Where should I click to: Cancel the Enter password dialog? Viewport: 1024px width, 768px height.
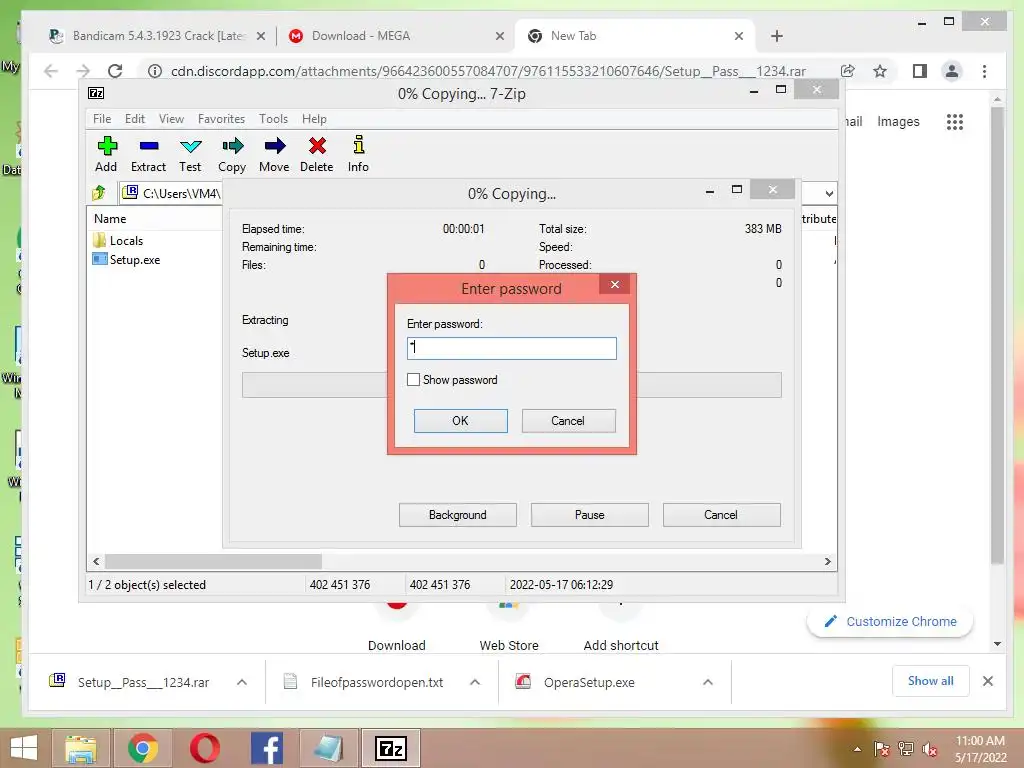pyautogui.click(x=568, y=421)
